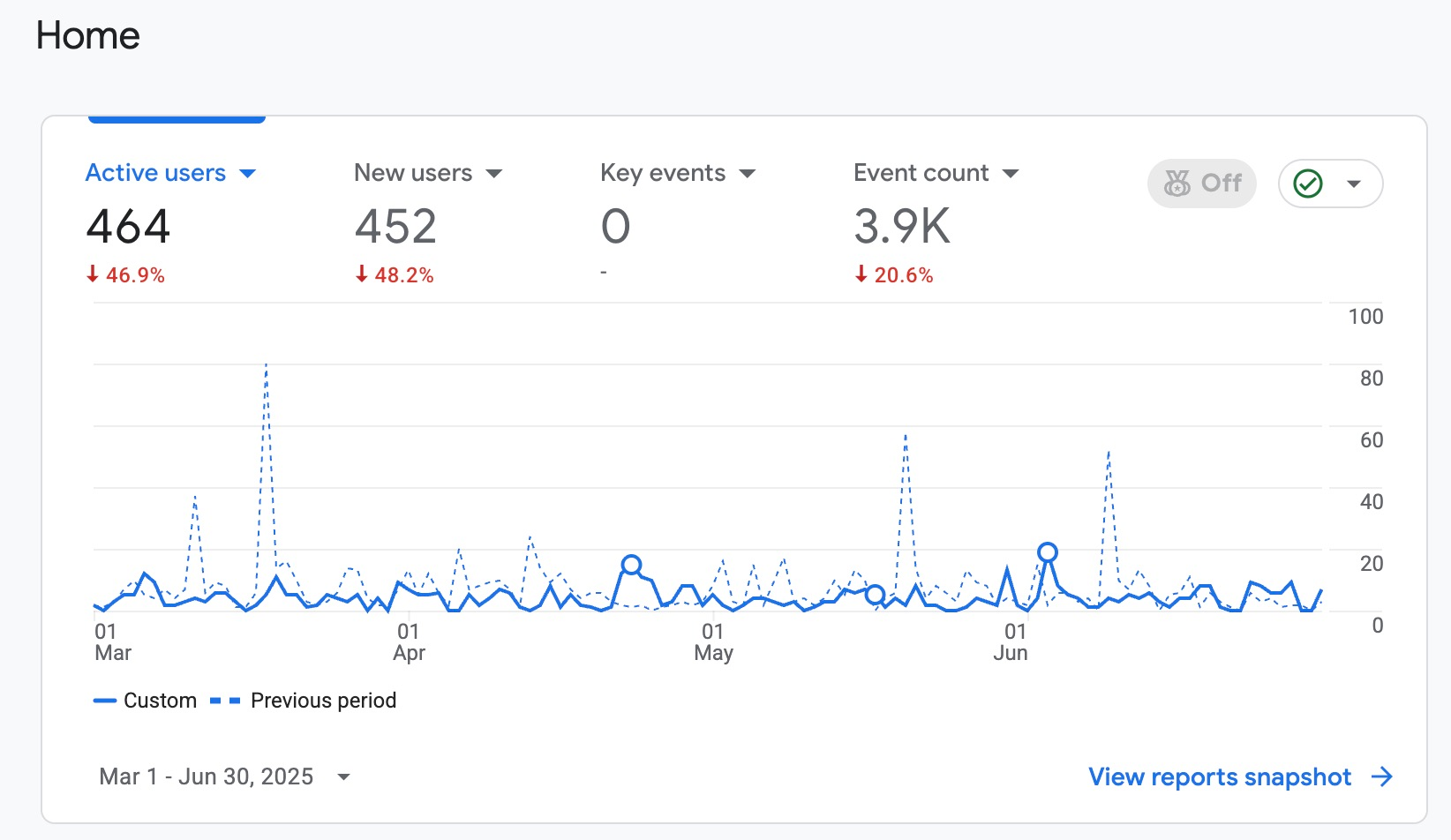Image resolution: width=1451 pixels, height=840 pixels.
Task: Click the dashed Previous period legend icon
Action: click(225, 701)
